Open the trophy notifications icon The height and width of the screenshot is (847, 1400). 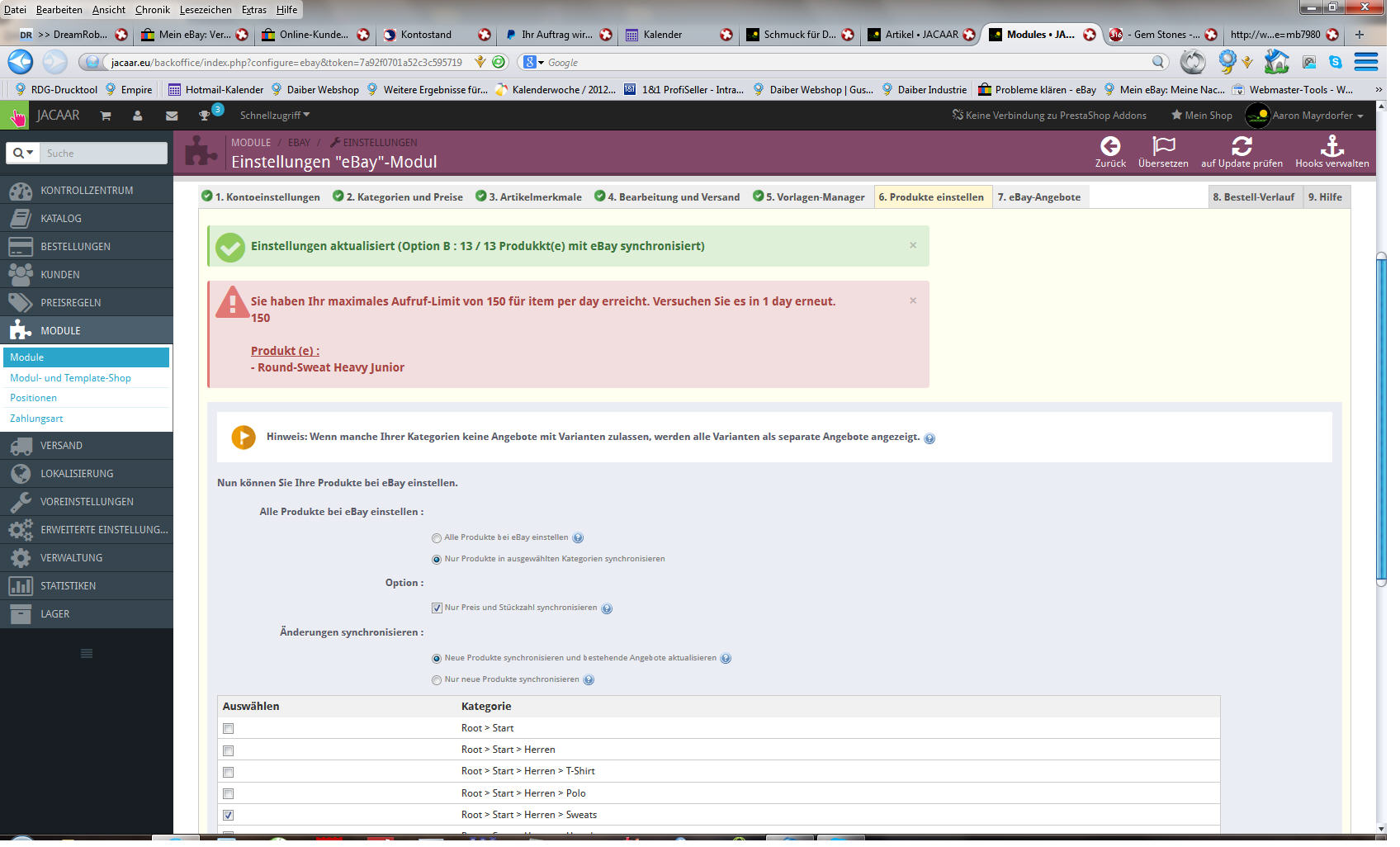click(205, 116)
